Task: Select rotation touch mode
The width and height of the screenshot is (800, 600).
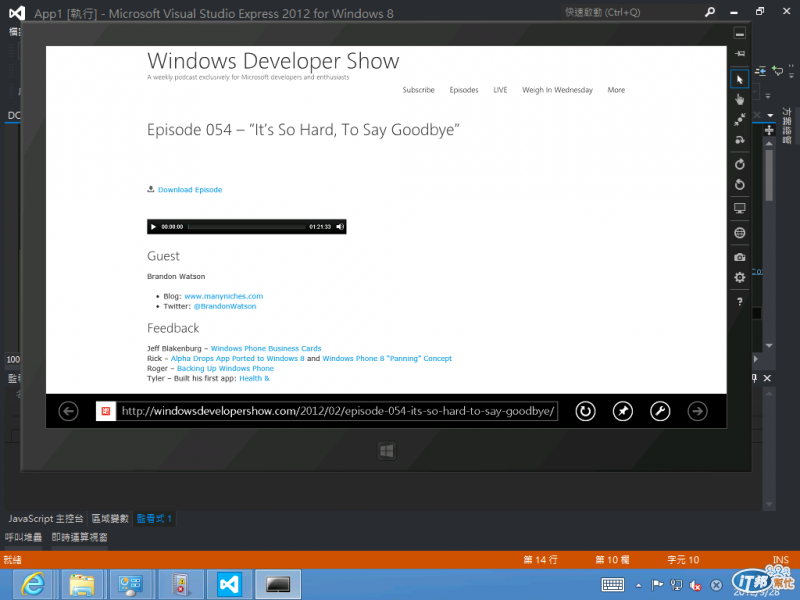Action: coord(739,140)
